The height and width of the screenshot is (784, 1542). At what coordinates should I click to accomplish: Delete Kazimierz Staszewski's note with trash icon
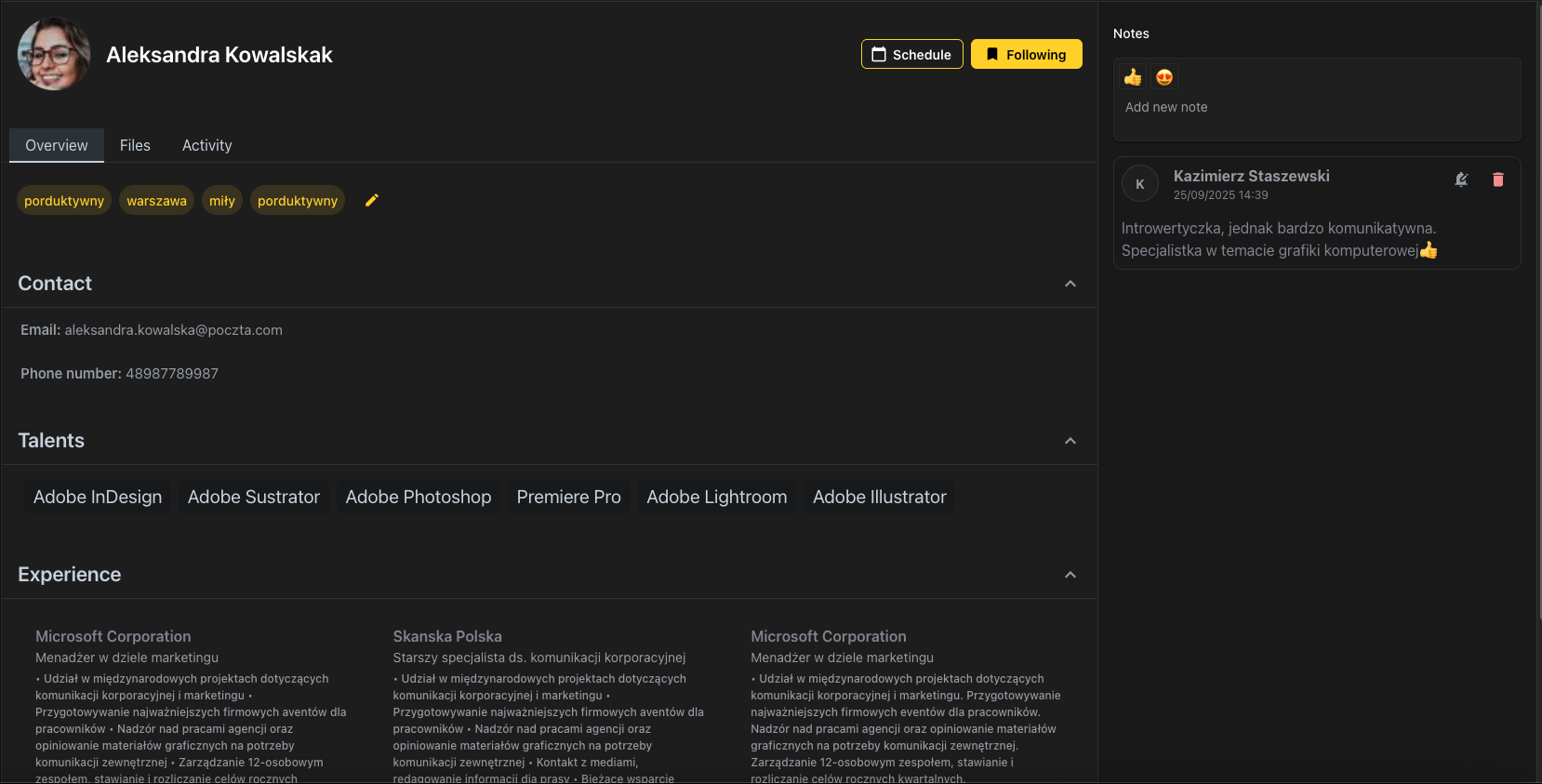(x=1497, y=179)
